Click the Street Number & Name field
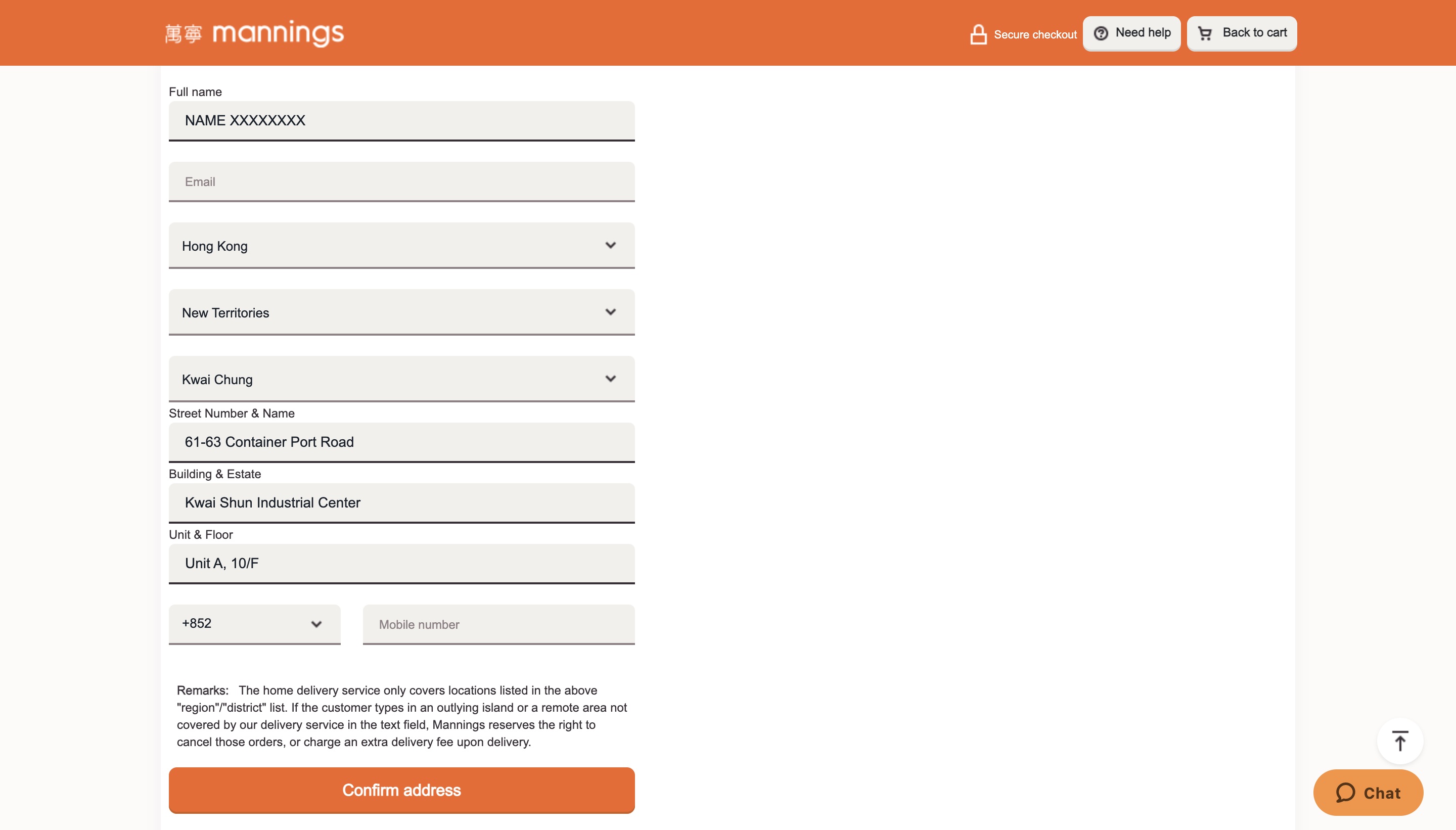1456x830 pixels. pyautogui.click(x=401, y=442)
